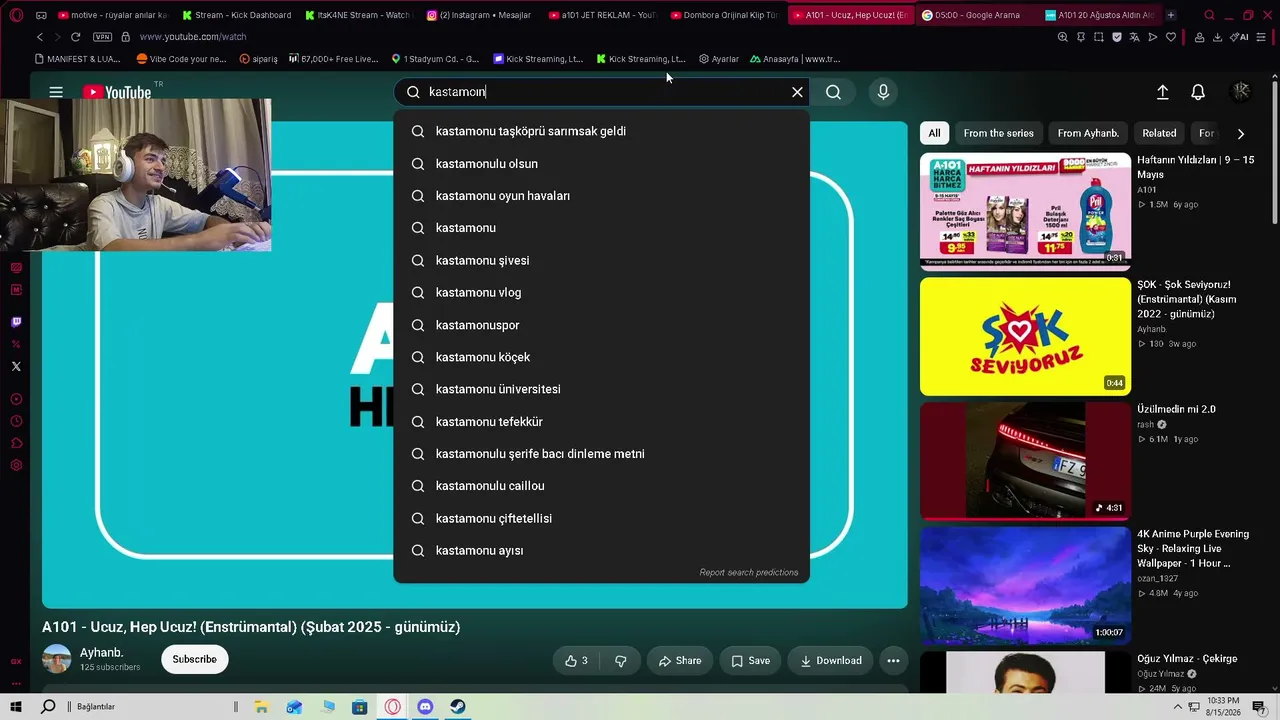Open the YouTube upload icon
1280x720 pixels.
tap(1162, 92)
